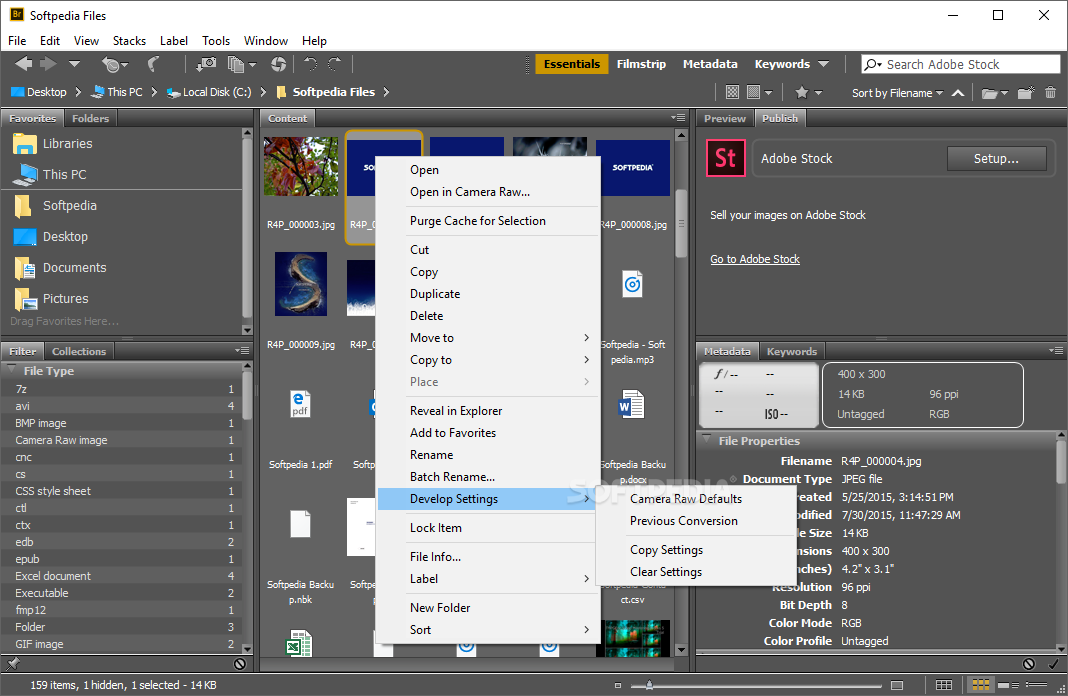
Task: Open the Sort by Filename dropdown
Action: [x=897, y=93]
